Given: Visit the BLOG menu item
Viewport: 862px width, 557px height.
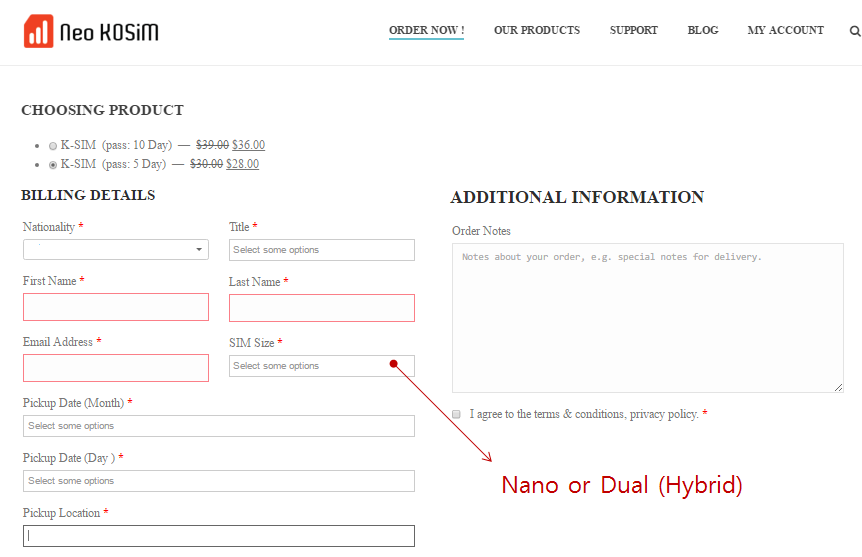Looking at the screenshot, I should pyautogui.click(x=703, y=30).
